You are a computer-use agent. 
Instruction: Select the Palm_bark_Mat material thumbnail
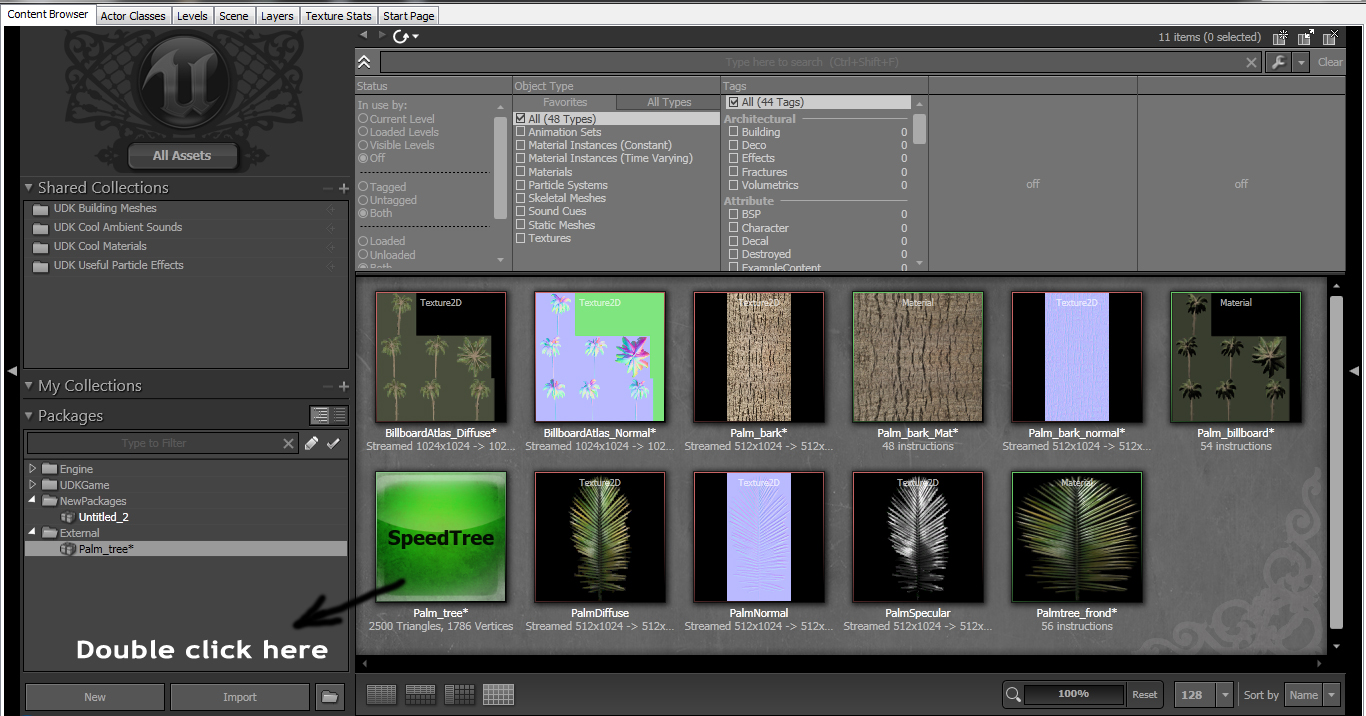(918, 356)
